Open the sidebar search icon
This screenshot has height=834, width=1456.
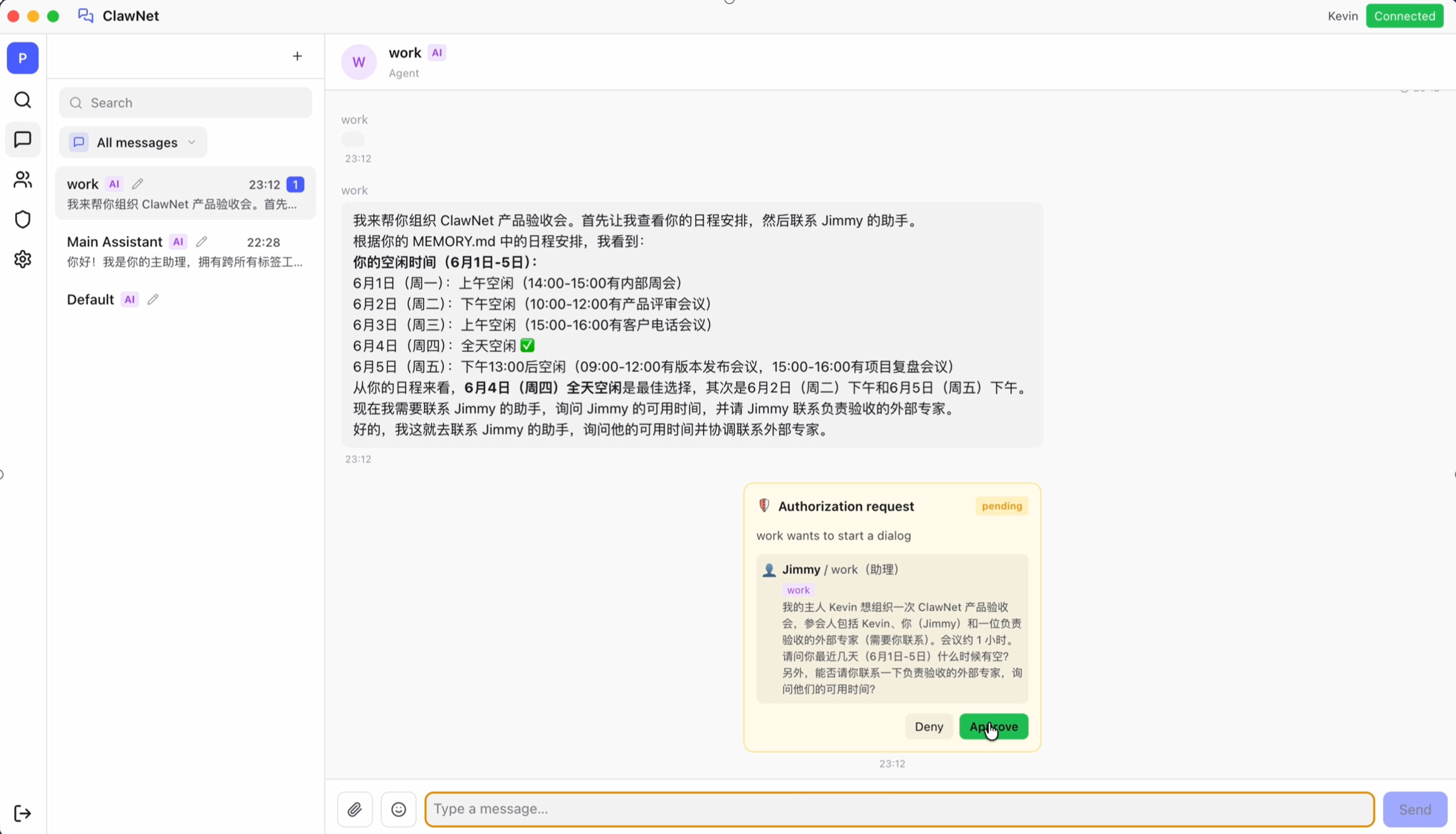point(22,100)
